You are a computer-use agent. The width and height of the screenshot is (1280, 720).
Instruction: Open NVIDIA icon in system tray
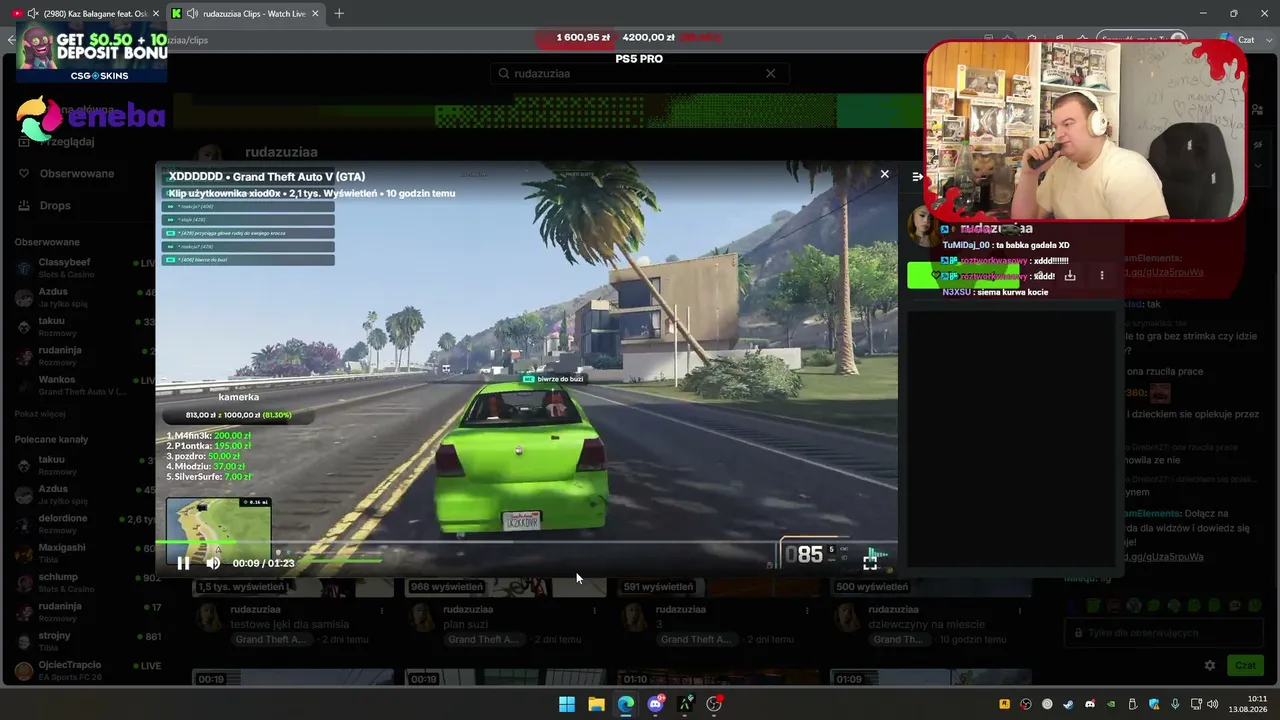click(1112, 704)
